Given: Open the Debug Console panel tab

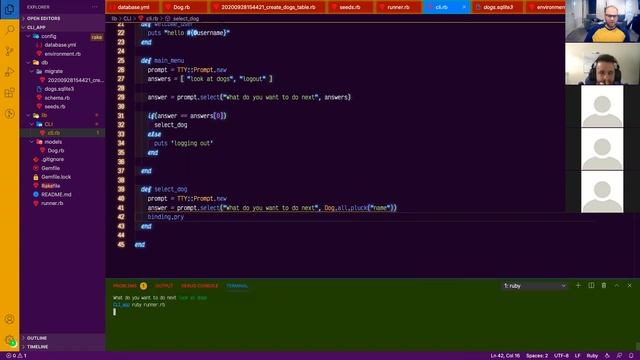Looking at the screenshot, I should coord(200,286).
